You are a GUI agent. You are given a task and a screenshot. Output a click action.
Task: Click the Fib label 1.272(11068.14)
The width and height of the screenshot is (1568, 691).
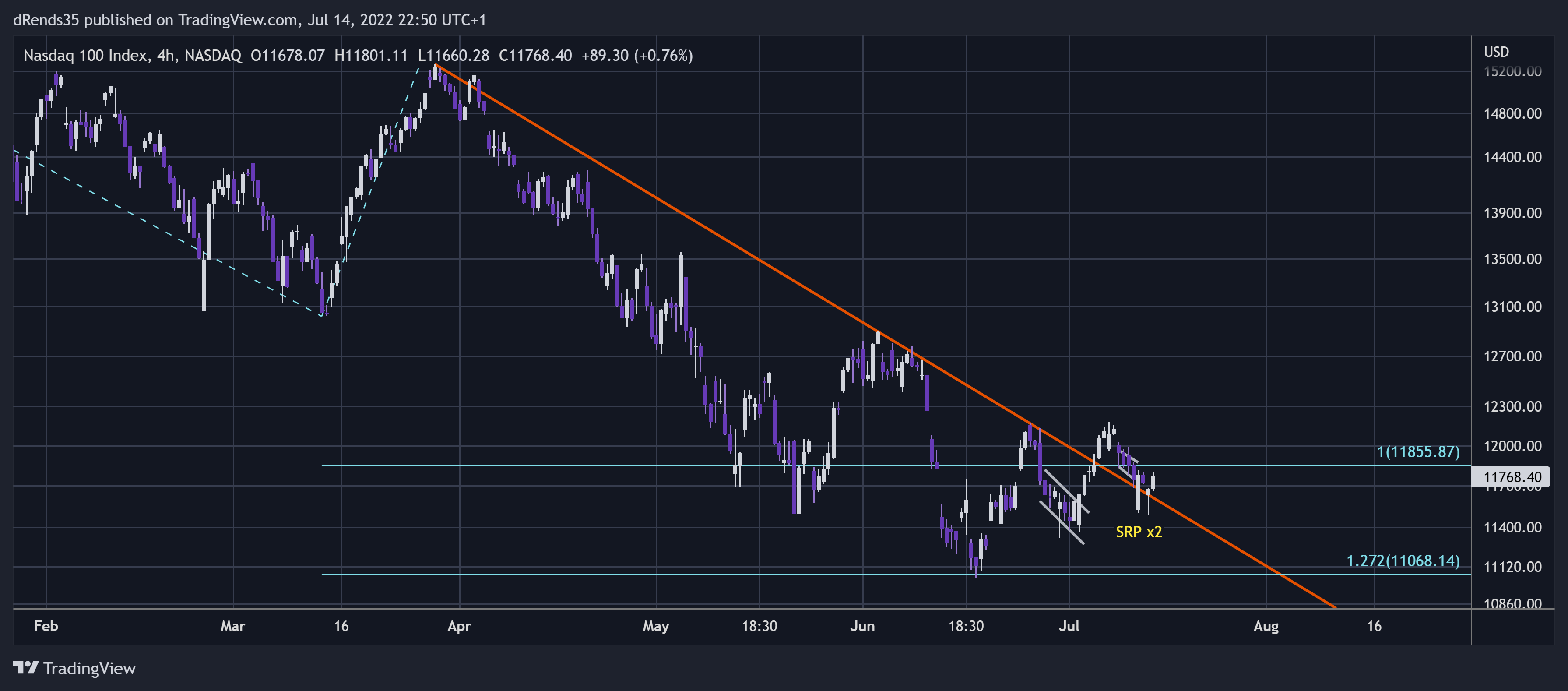1403,561
